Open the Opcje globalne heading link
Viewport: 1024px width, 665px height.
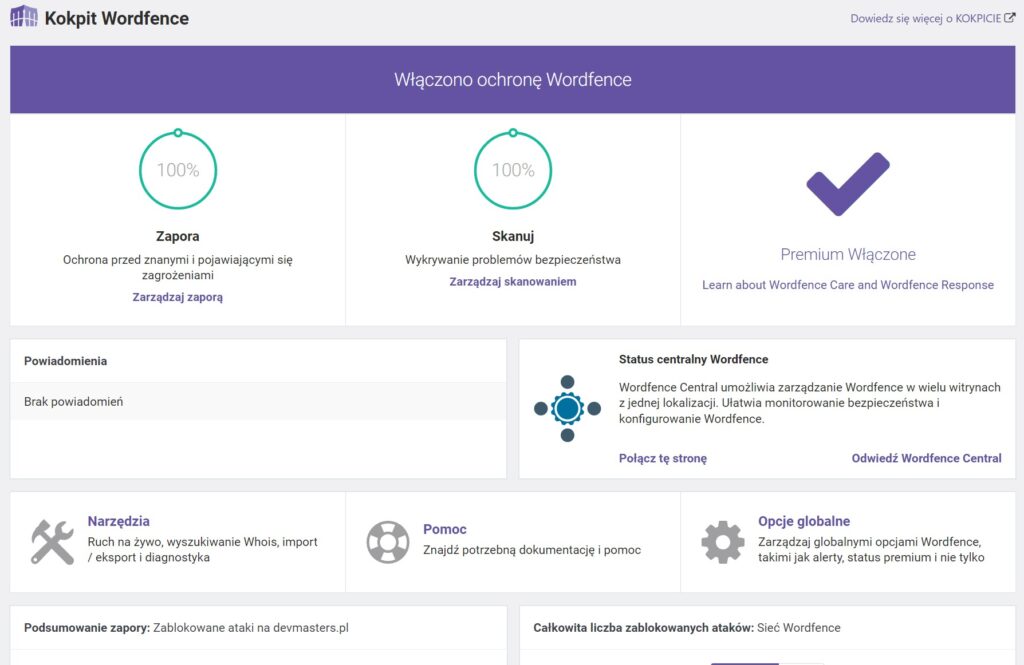[804, 521]
